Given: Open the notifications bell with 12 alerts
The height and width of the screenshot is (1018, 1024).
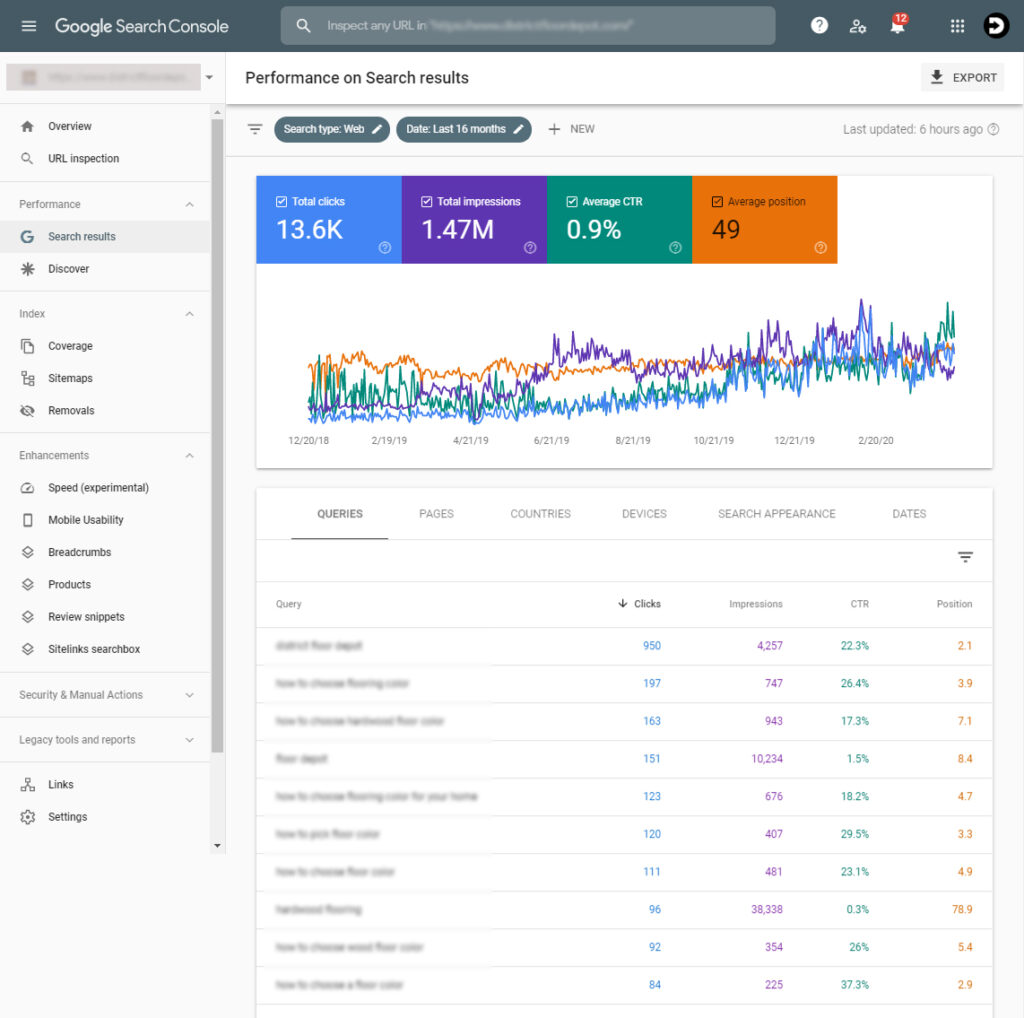Looking at the screenshot, I should pyautogui.click(x=898, y=25).
